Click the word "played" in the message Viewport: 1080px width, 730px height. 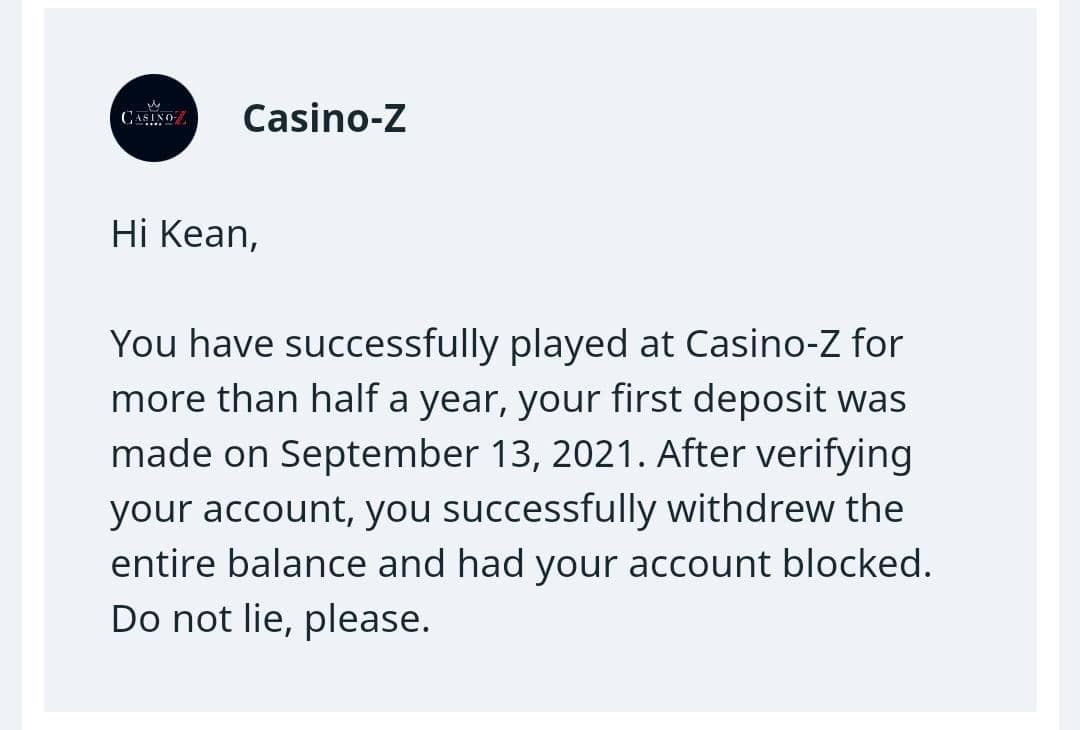coord(567,344)
